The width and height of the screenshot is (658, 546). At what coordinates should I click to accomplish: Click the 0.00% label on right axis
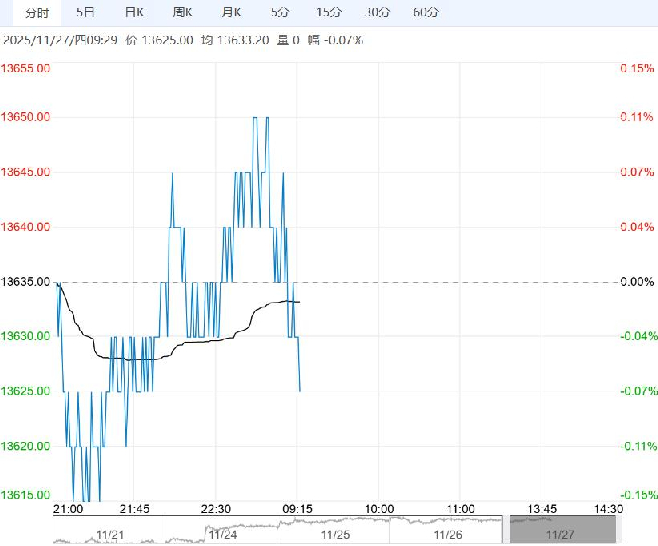point(634,282)
